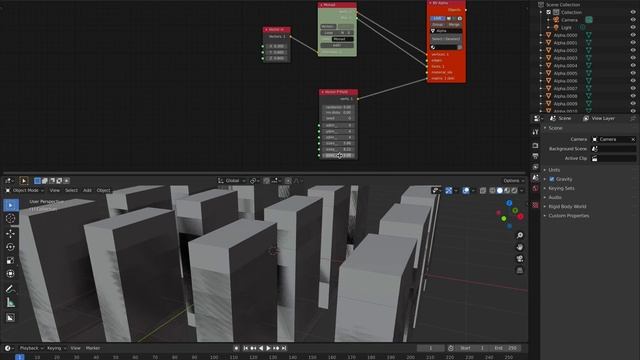Image resolution: width=640 pixels, height=360 pixels.
Task: Open the View Layer properties tab icon
Action: [535, 167]
